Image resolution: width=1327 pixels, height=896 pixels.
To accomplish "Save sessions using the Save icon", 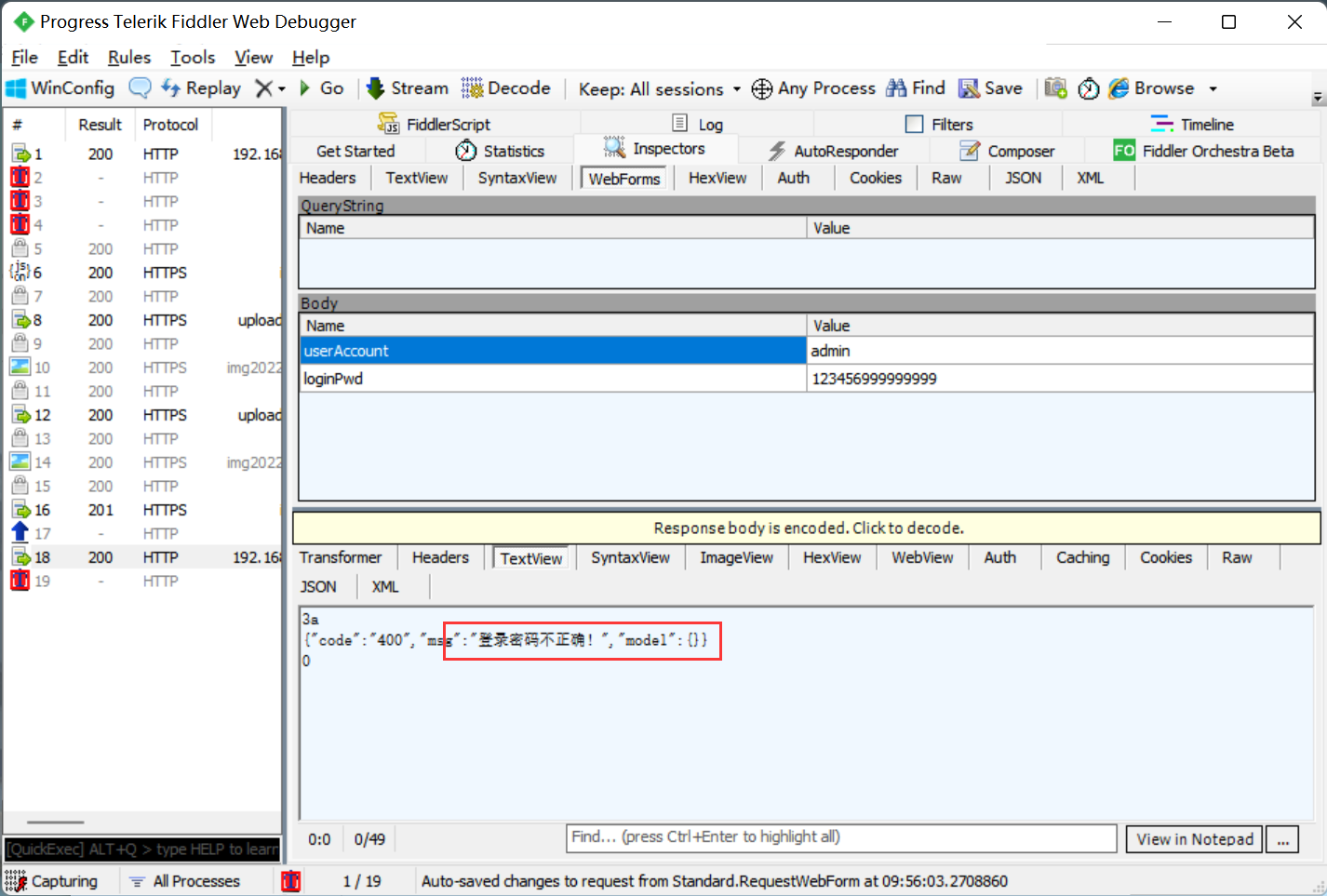I will [x=991, y=88].
